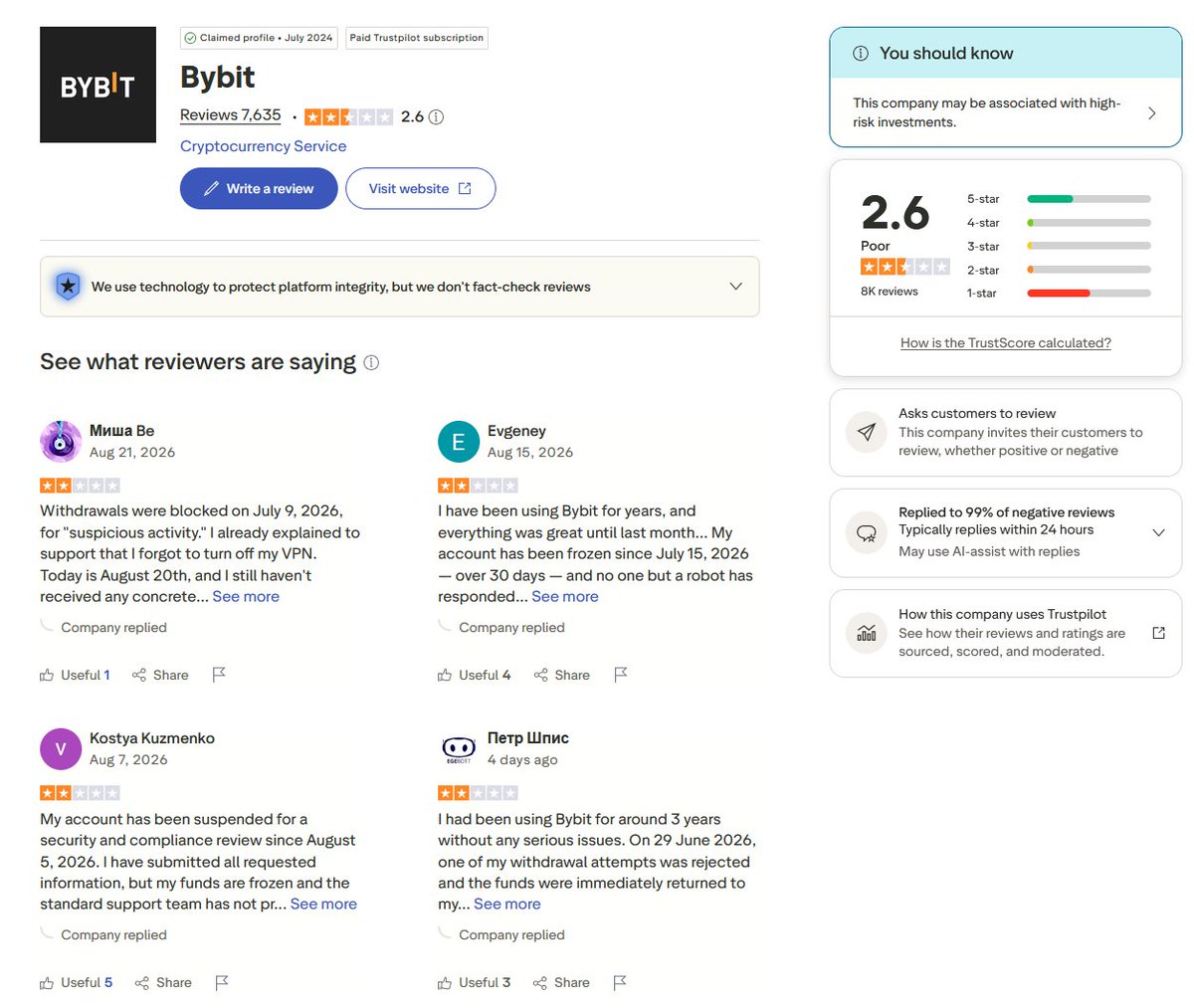This screenshot has height=1008, width=1194.
Task: Click the shield star platform integrity icon
Action: pos(68,287)
